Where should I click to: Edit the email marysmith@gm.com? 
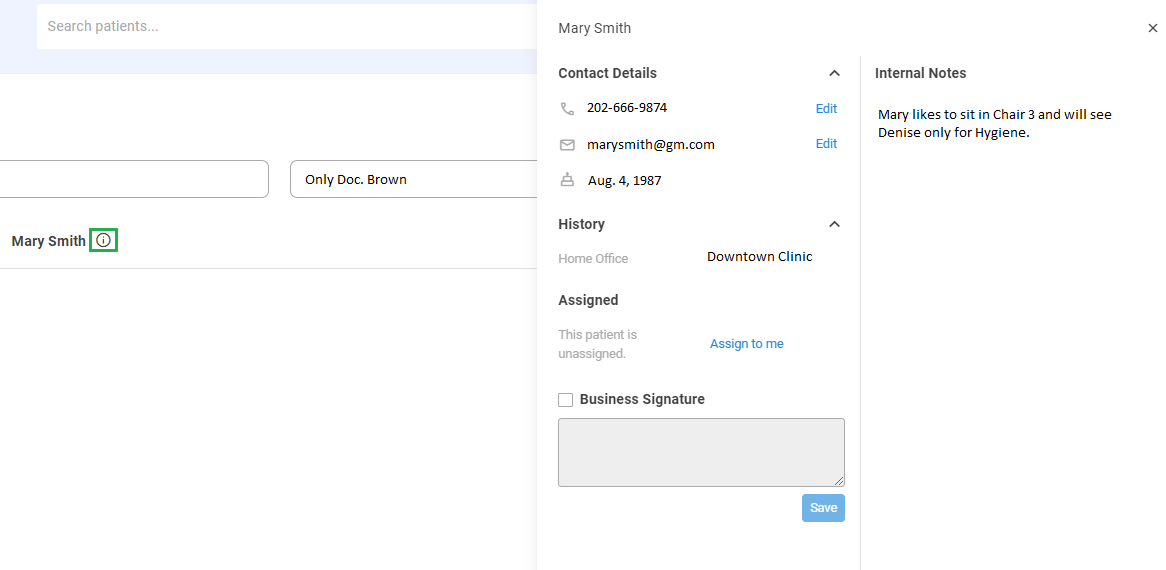click(x=826, y=144)
